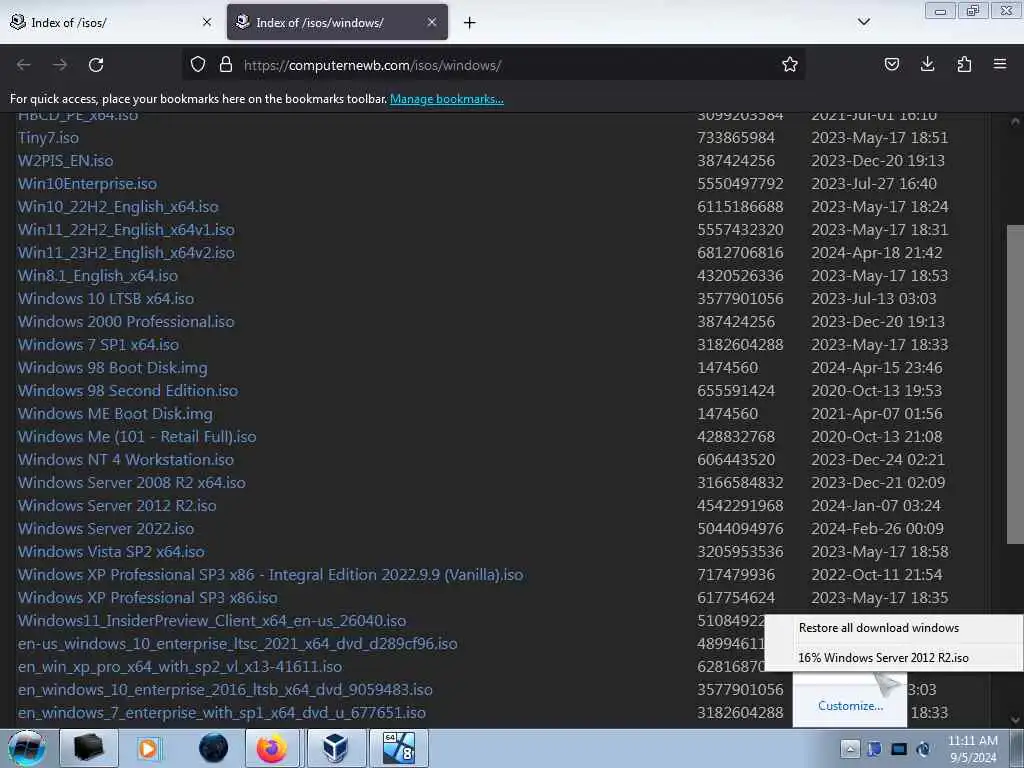Open Windows NT 4 Workstation.iso
Screen dimensions: 1024x768
tap(126, 460)
